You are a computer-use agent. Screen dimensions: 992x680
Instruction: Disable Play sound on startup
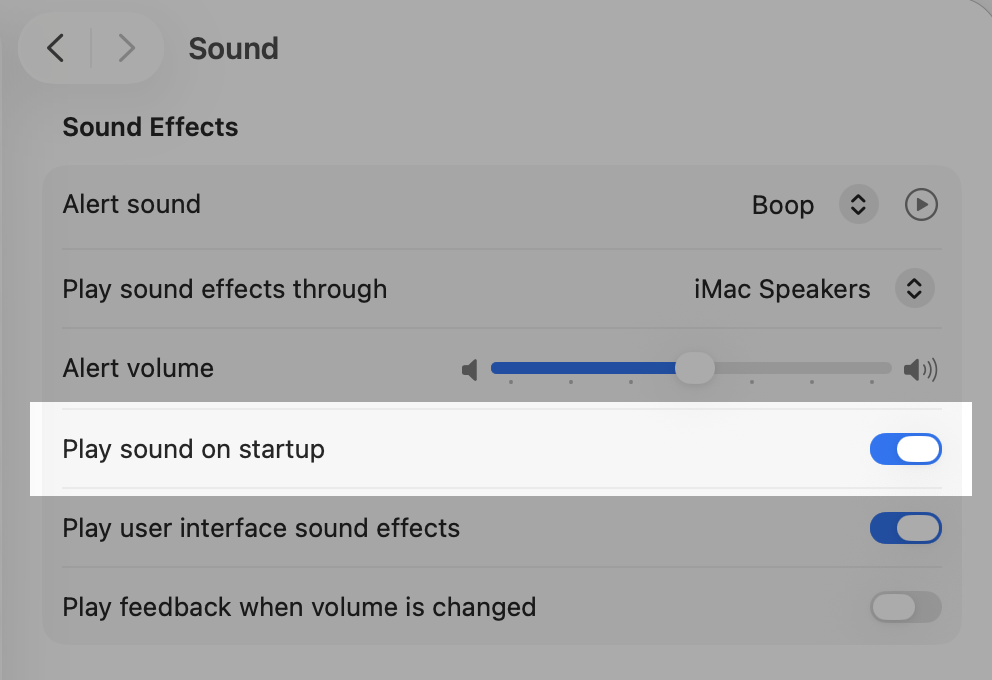pos(905,449)
